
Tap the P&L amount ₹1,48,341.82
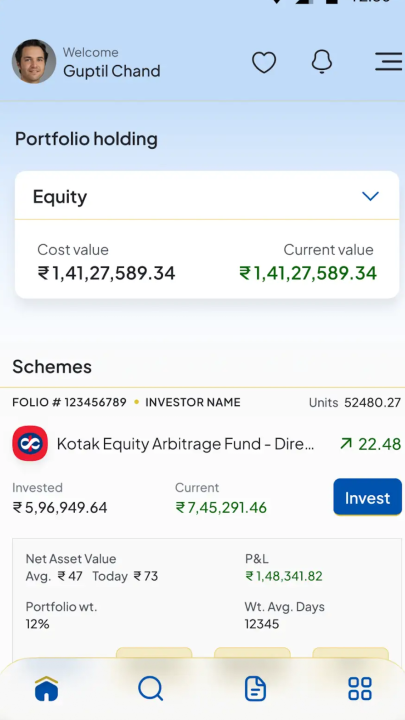pos(284,576)
